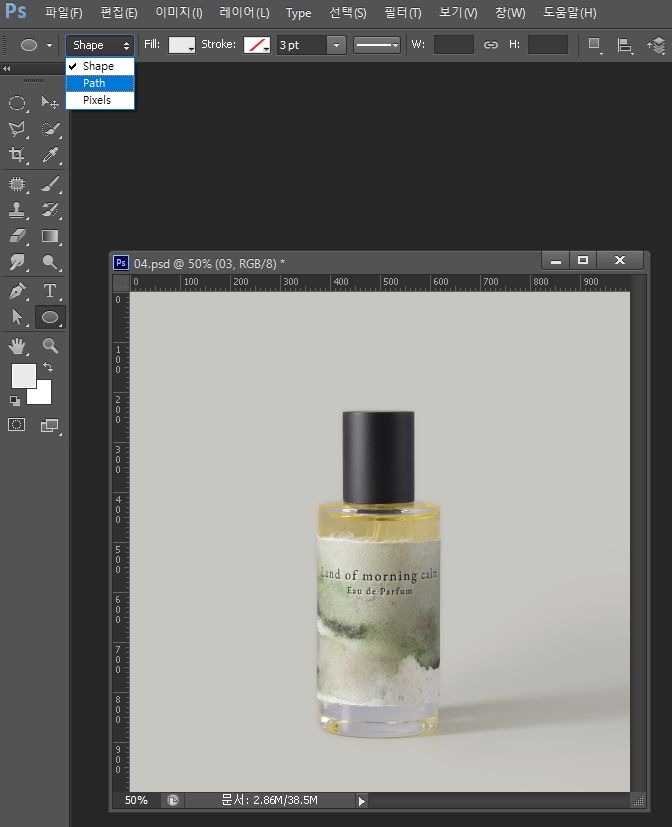Select the Elliptical Marquee tool
The image size is (672, 827).
(17, 102)
